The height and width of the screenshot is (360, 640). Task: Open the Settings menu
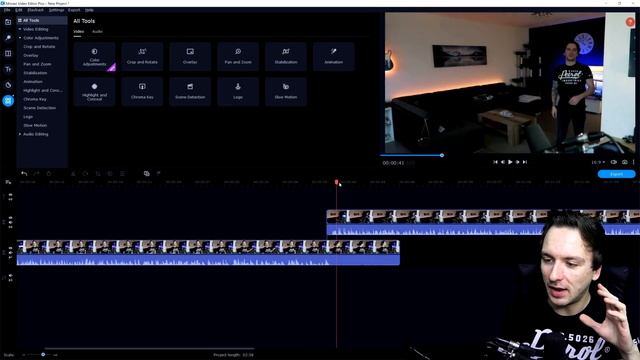(x=56, y=10)
